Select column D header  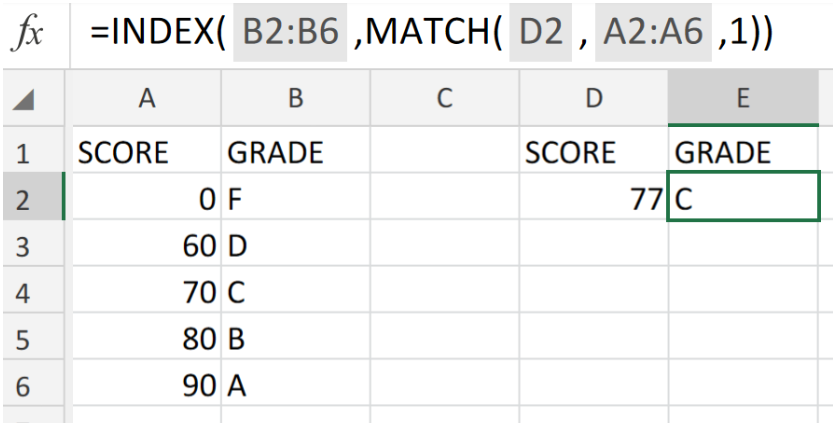point(593,98)
